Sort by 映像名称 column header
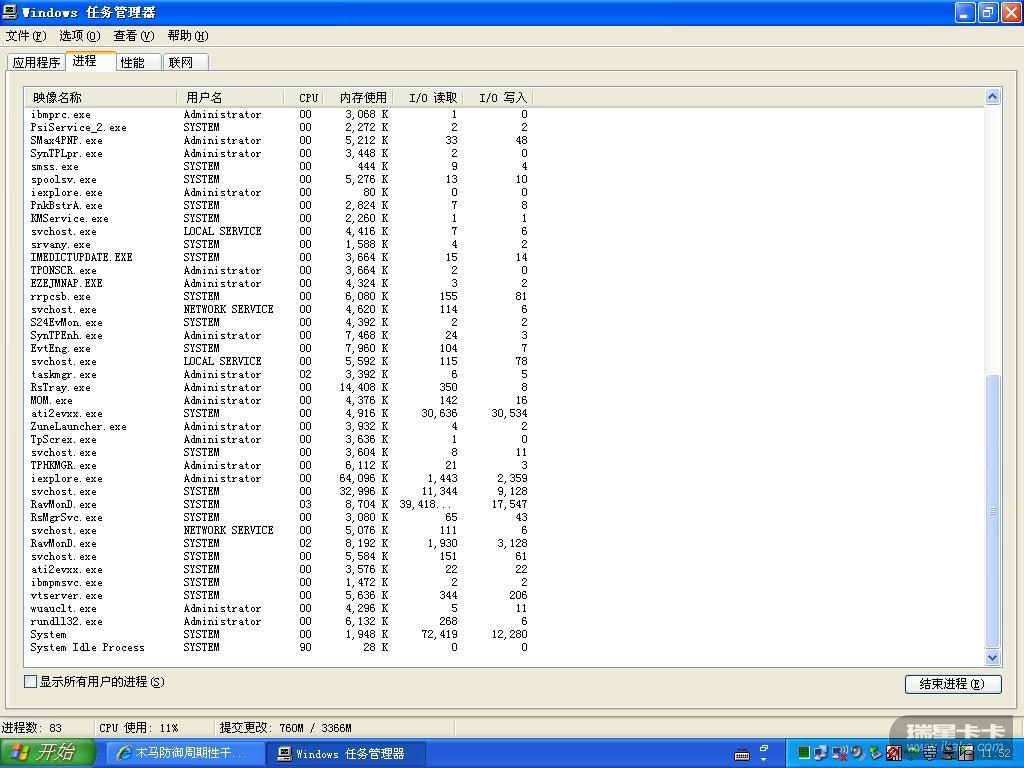The image size is (1024, 768). (100, 98)
